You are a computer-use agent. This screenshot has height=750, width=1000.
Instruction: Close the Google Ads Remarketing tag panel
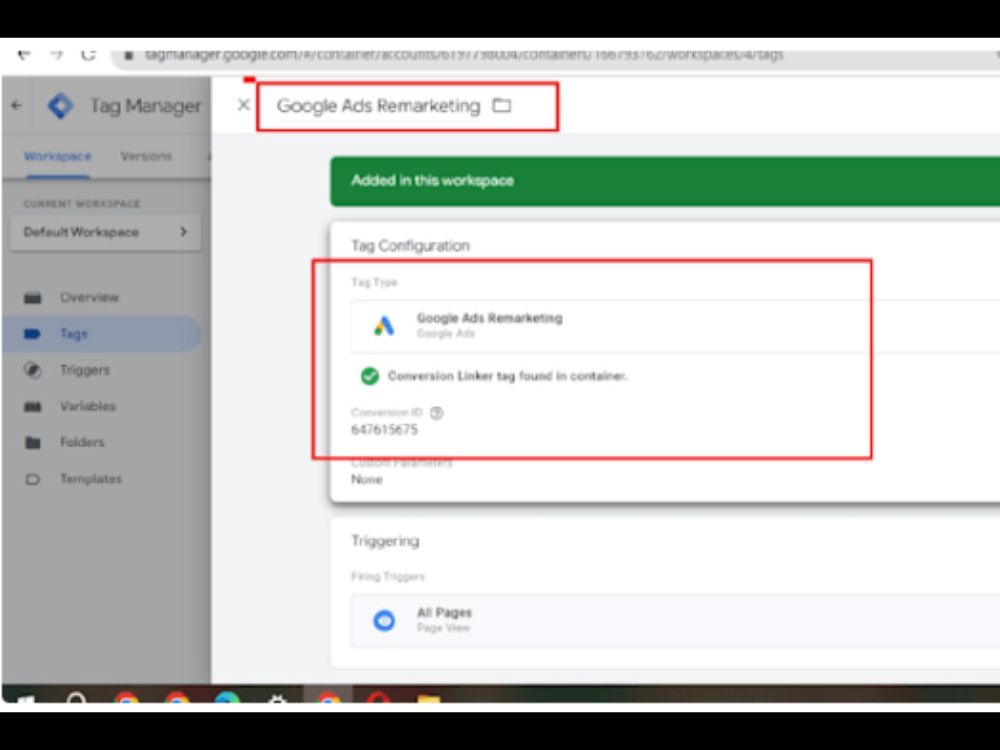[x=243, y=105]
